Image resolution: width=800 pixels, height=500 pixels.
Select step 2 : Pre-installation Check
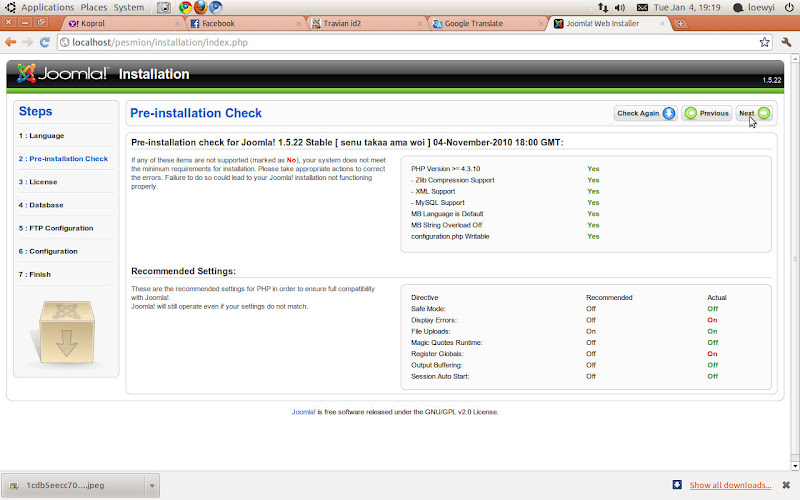63,159
